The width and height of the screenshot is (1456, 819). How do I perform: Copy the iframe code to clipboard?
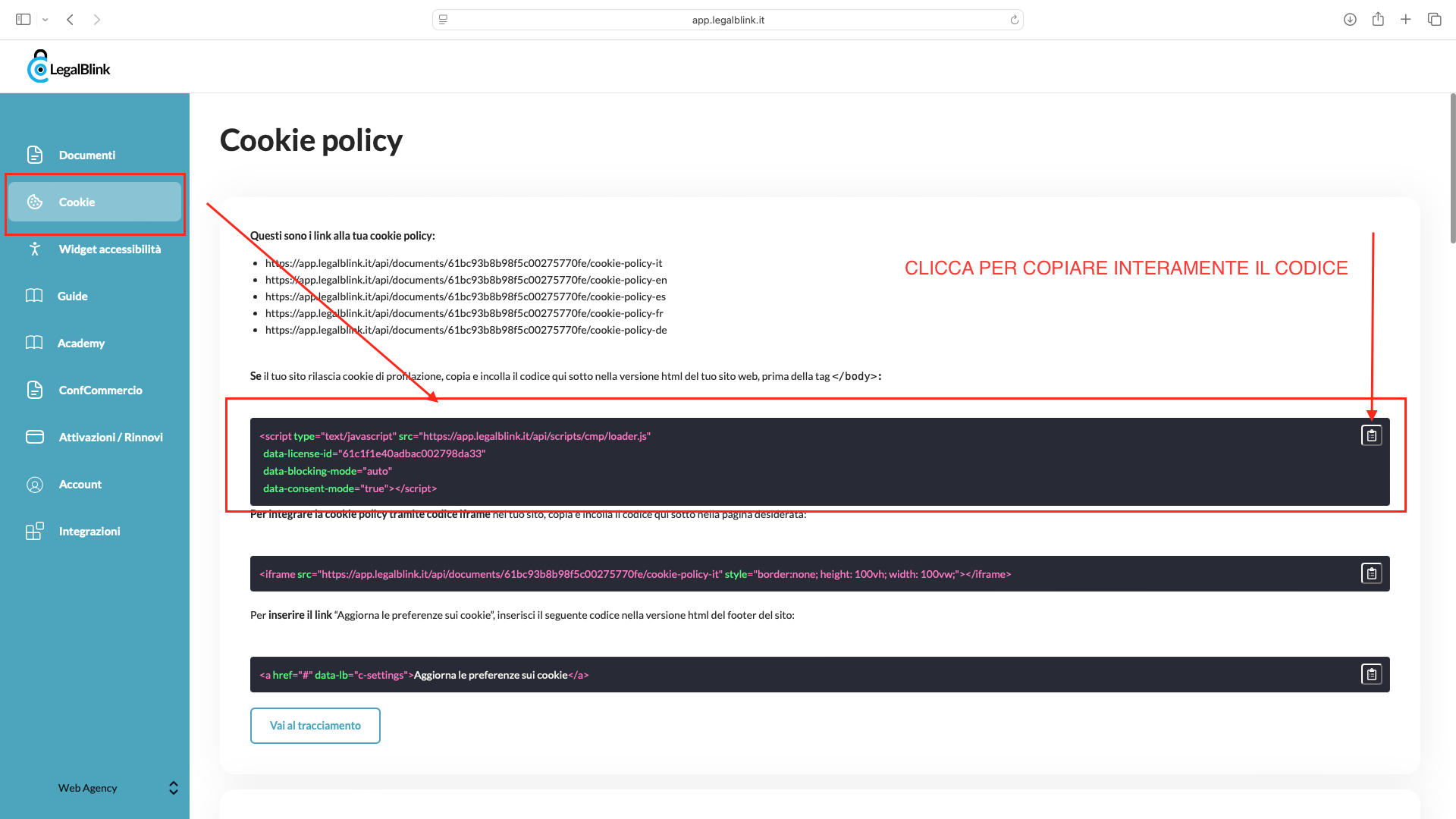[x=1371, y=573]
